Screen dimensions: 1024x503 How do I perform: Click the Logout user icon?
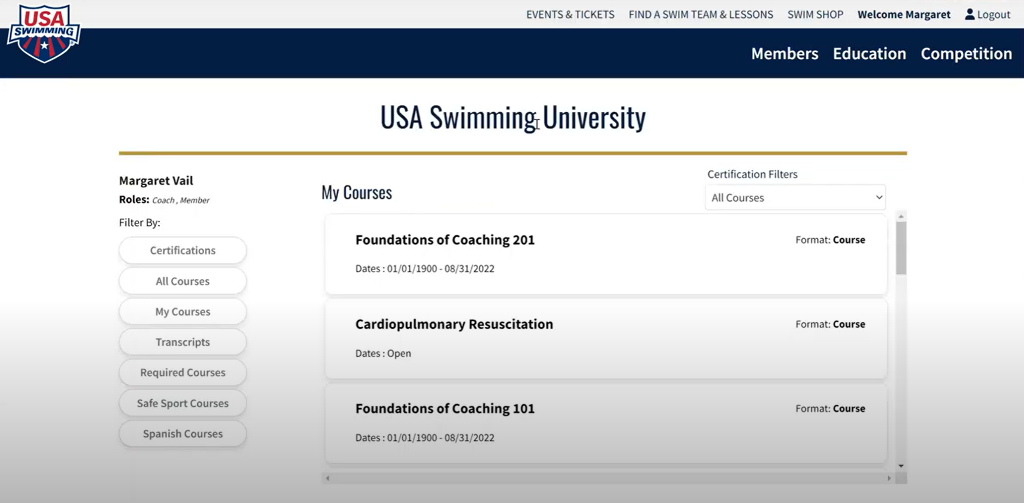[970, 15]
